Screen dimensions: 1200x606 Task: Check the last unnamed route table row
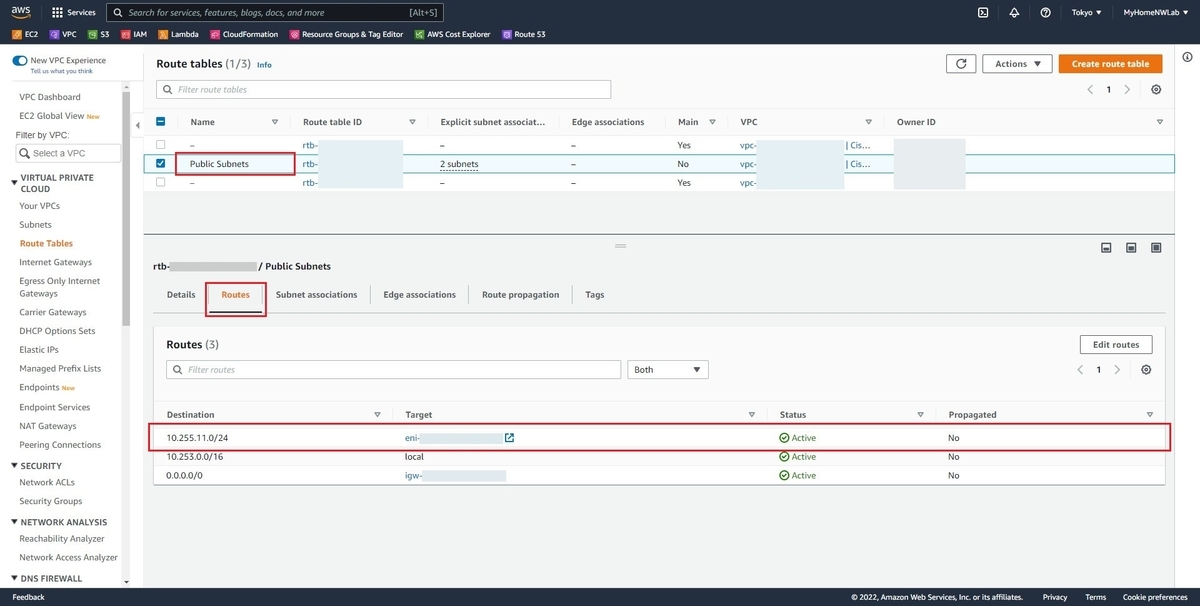(x=161, y=183)
